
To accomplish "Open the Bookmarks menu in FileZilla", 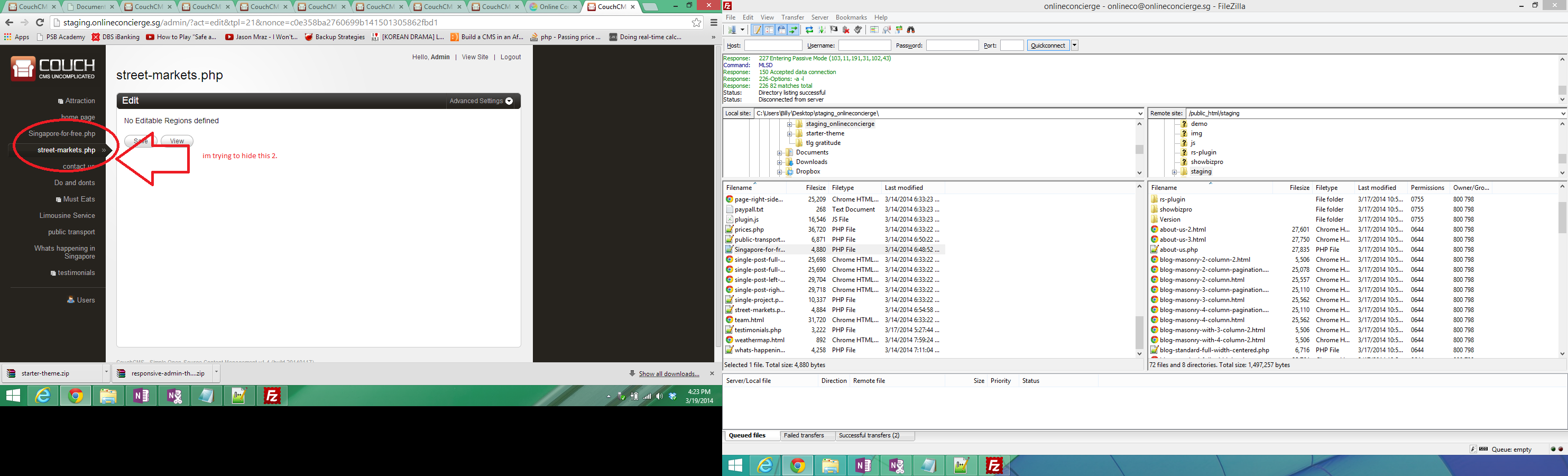I will coord(851,17).
